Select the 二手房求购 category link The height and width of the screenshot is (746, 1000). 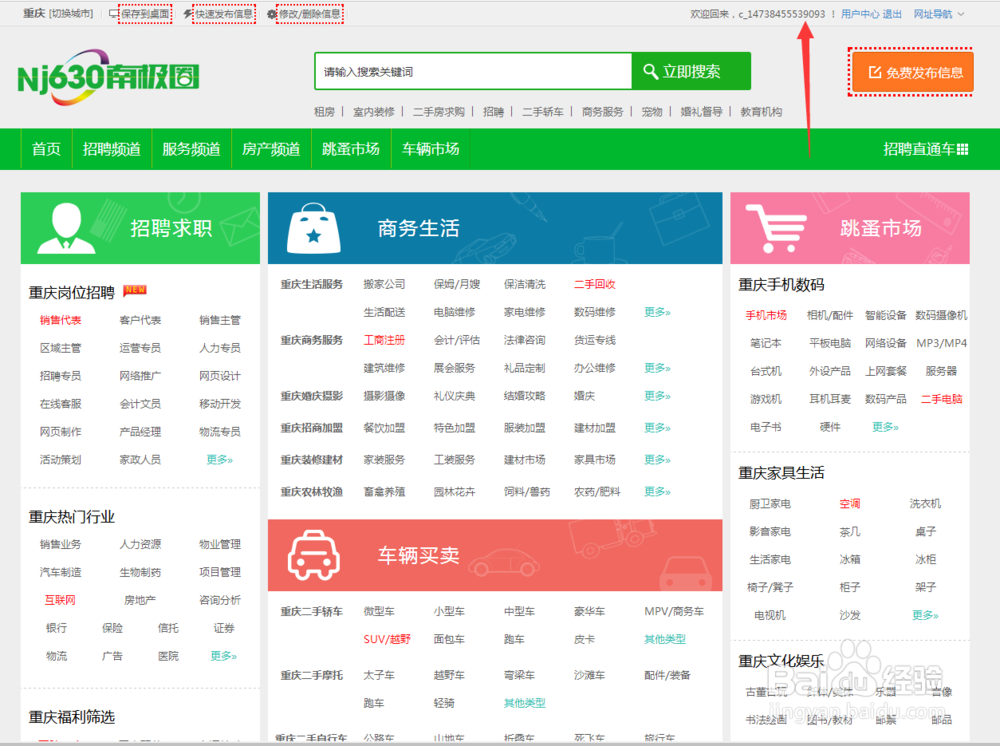tap(436, 112)
